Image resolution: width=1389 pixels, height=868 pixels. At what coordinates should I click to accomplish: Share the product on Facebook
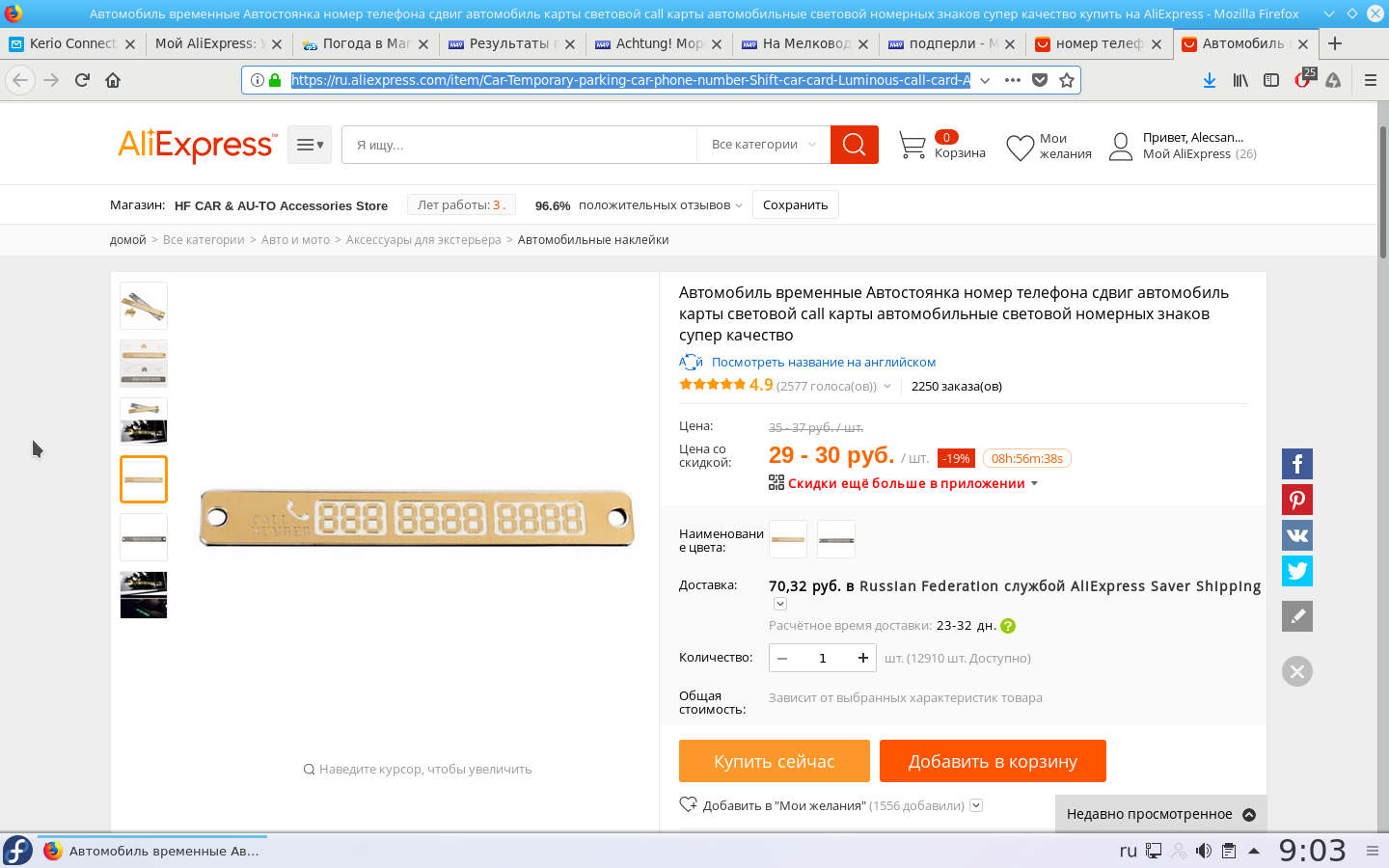pyautogui.click(x=1296, y=464)
